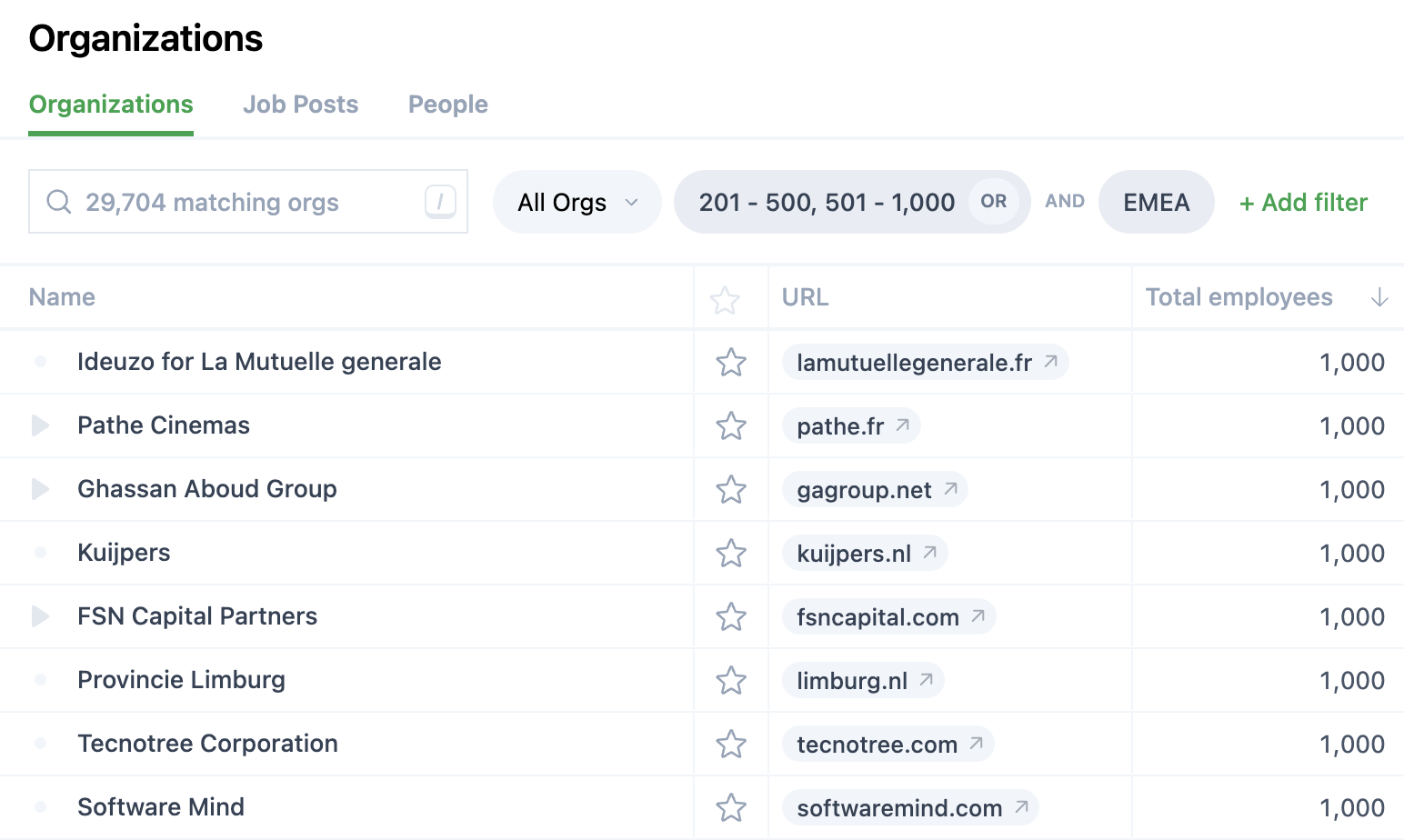Screen dimensions: 1404x840
Task: Click the star icon in column header
Action: 725,299
